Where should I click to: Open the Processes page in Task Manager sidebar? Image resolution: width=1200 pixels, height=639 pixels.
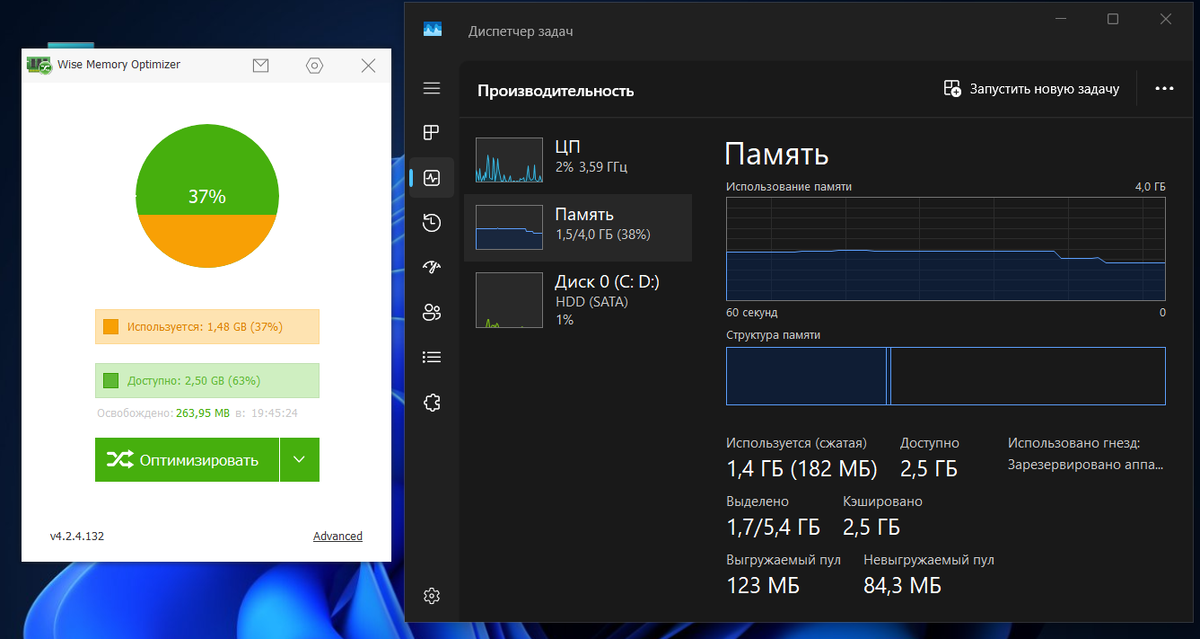tap(432, 133)
